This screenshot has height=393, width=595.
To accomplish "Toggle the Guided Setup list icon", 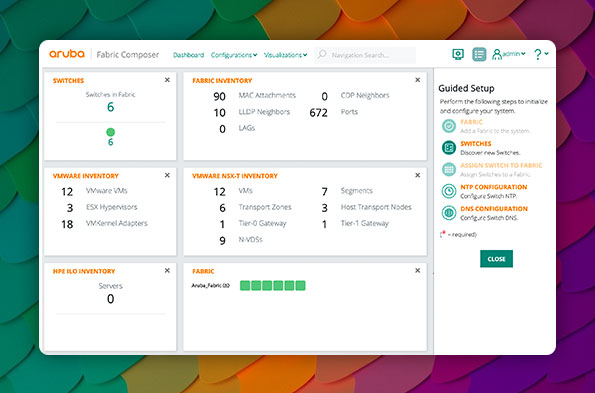I will [479, 54].
